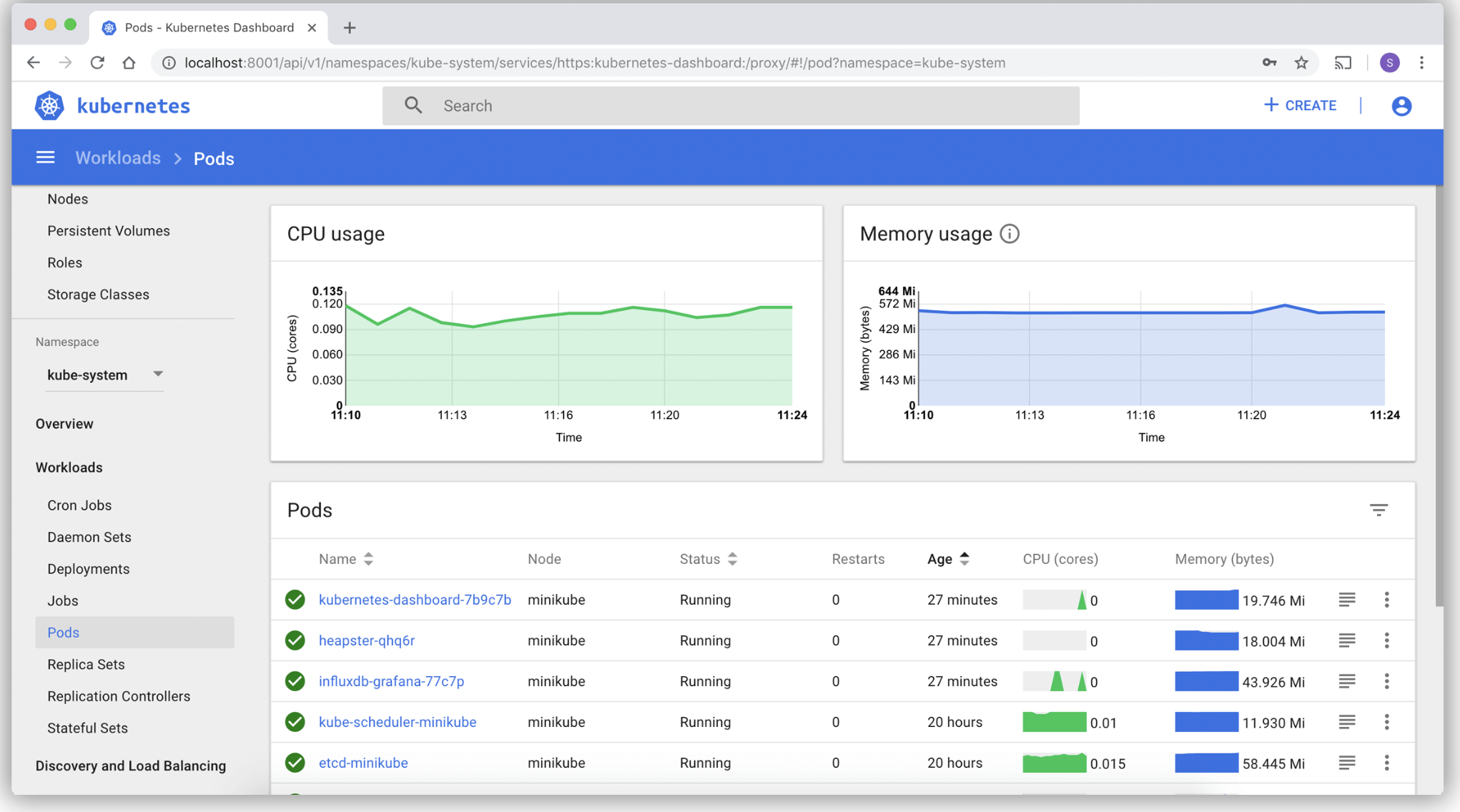Bookmark page with star icon
The image size is (1460, 812).
click(1301, 63)
